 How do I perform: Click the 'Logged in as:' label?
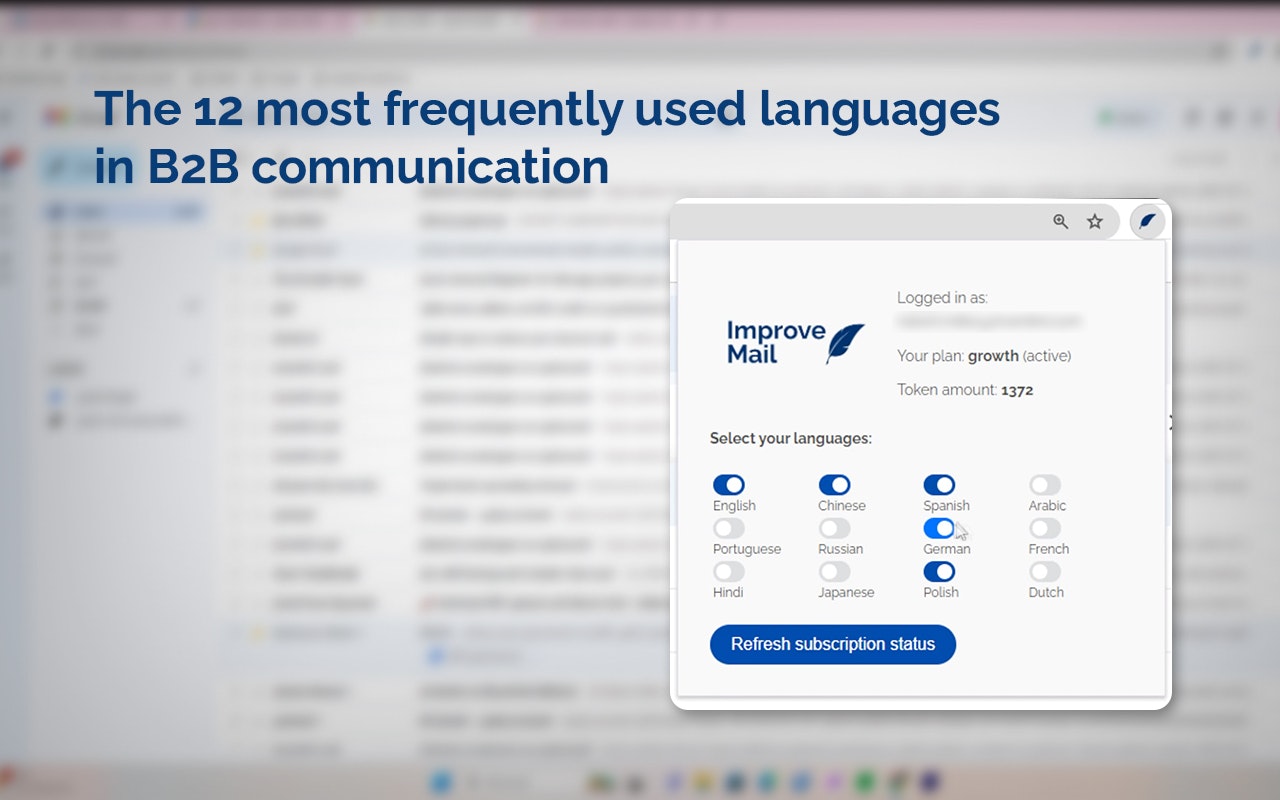click(x=942, y=298)
